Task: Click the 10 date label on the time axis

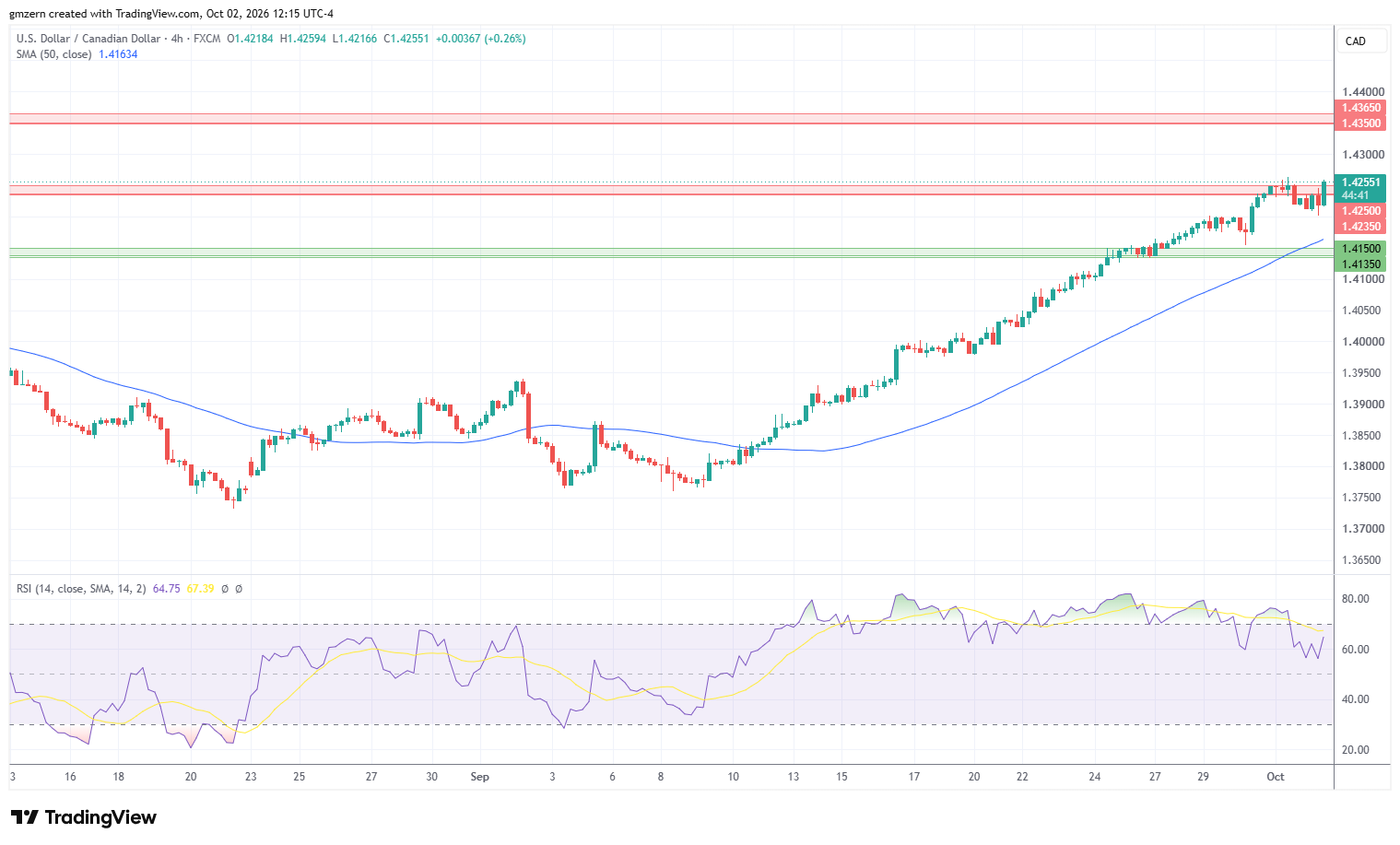Action: [733, 777]
